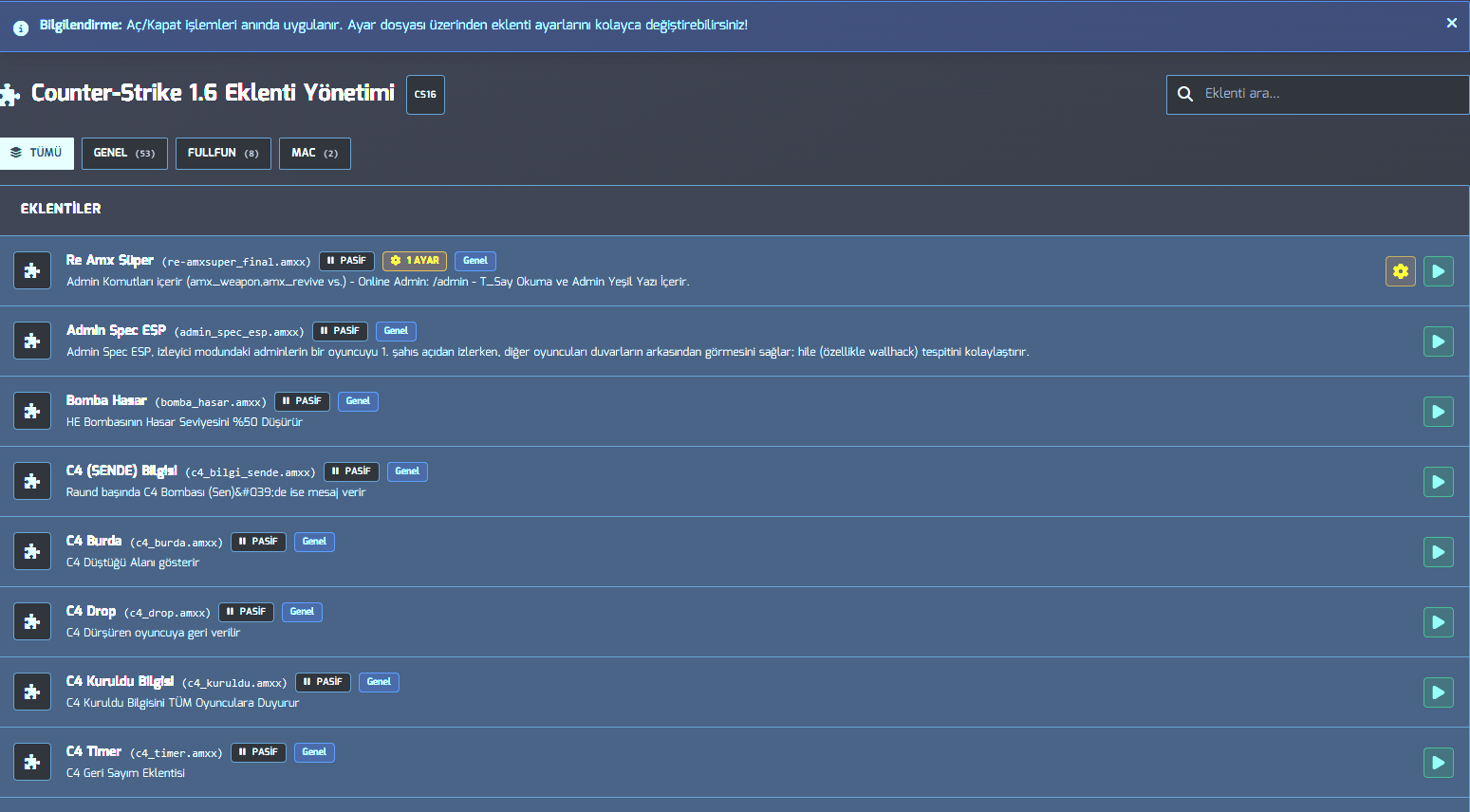
Task: Click the Genel tag on Re Amx Süper
Action: click(475, 261)
